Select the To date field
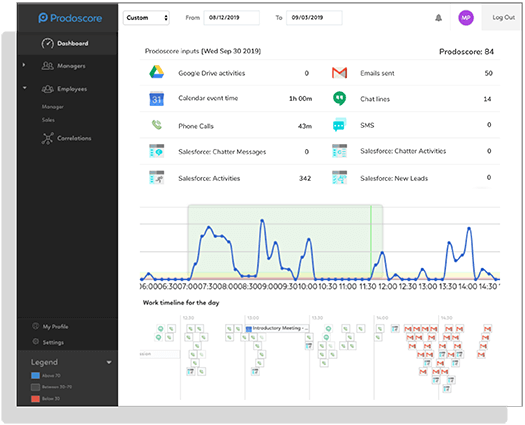 click(314, 18)
